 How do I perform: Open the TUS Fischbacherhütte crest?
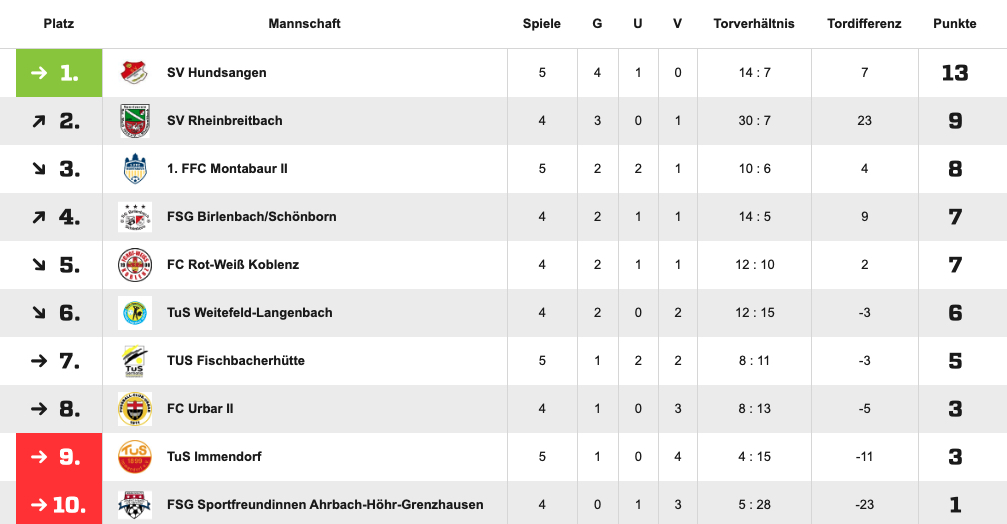click(135, 361)
